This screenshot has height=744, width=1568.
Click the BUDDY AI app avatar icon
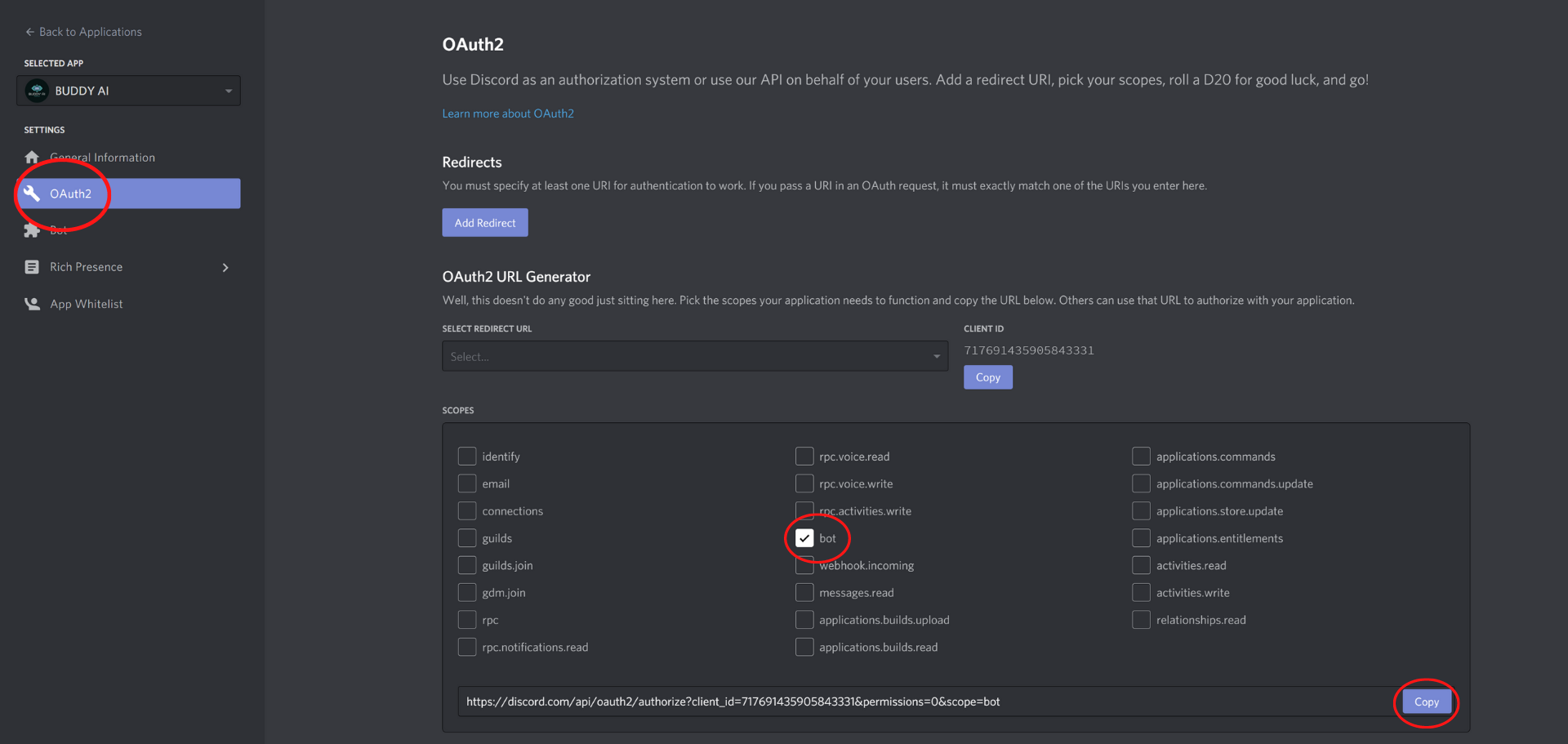click(x=37, y=91)
